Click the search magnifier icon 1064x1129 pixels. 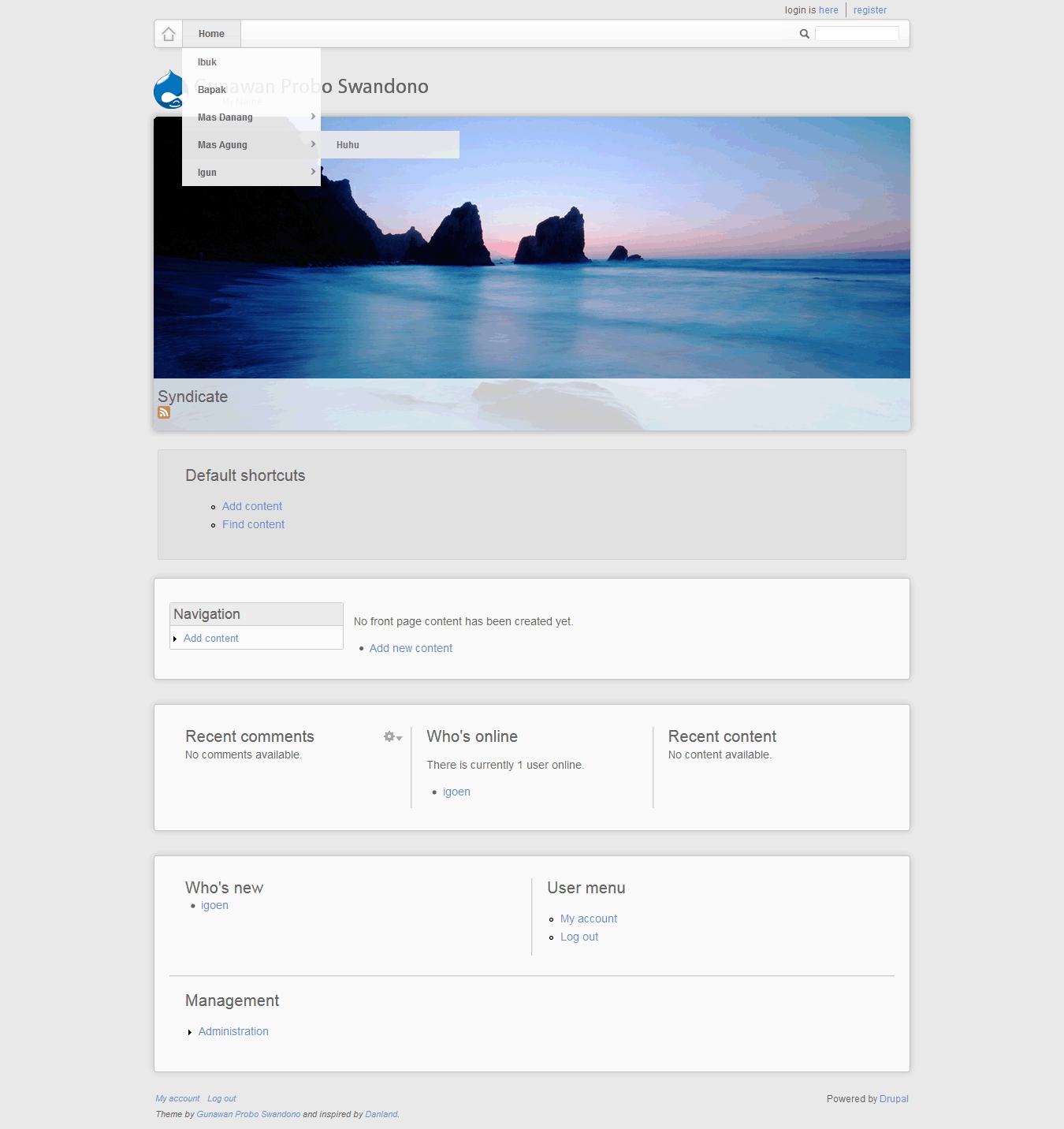point(804,34)
